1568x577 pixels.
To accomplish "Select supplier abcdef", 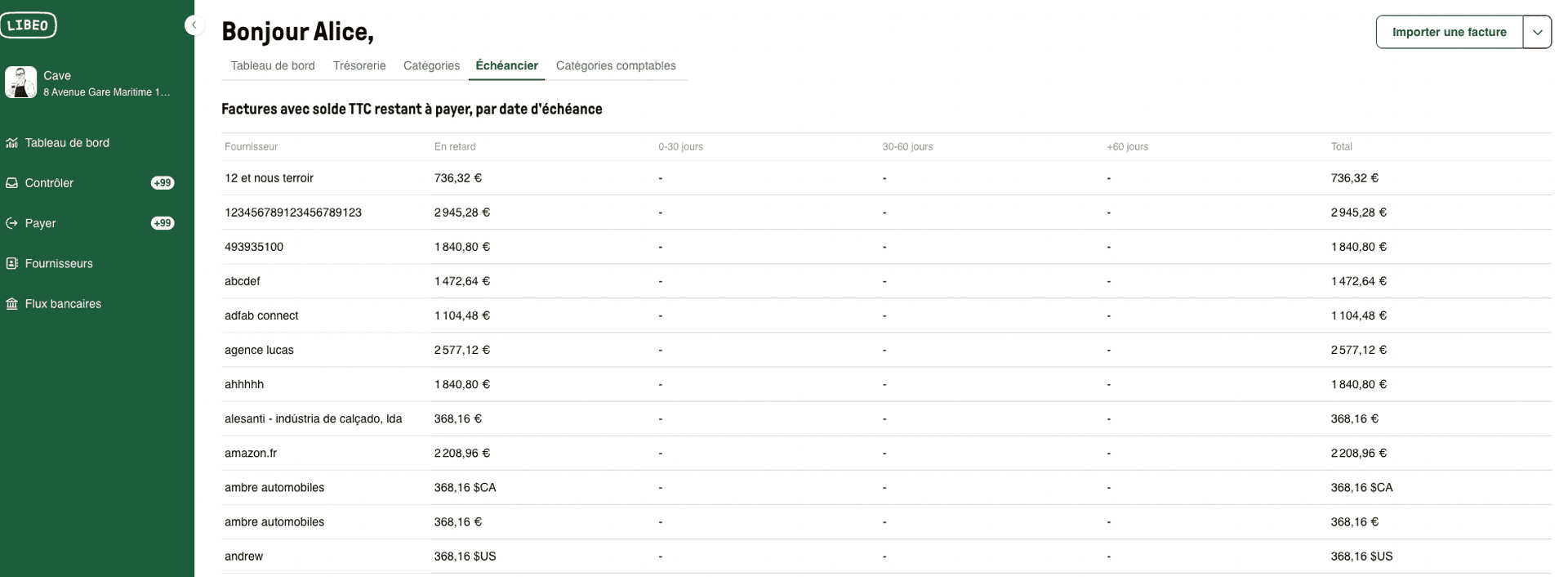I will point(243,281).
